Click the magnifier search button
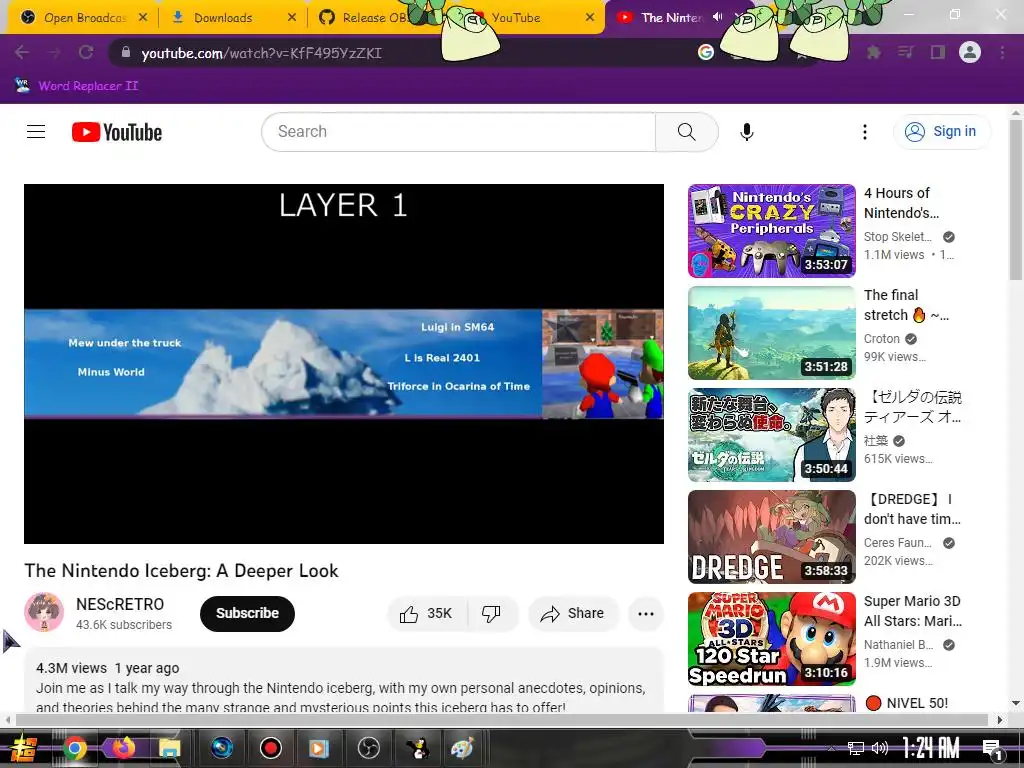1024x768 pixels. coord(686,132)
